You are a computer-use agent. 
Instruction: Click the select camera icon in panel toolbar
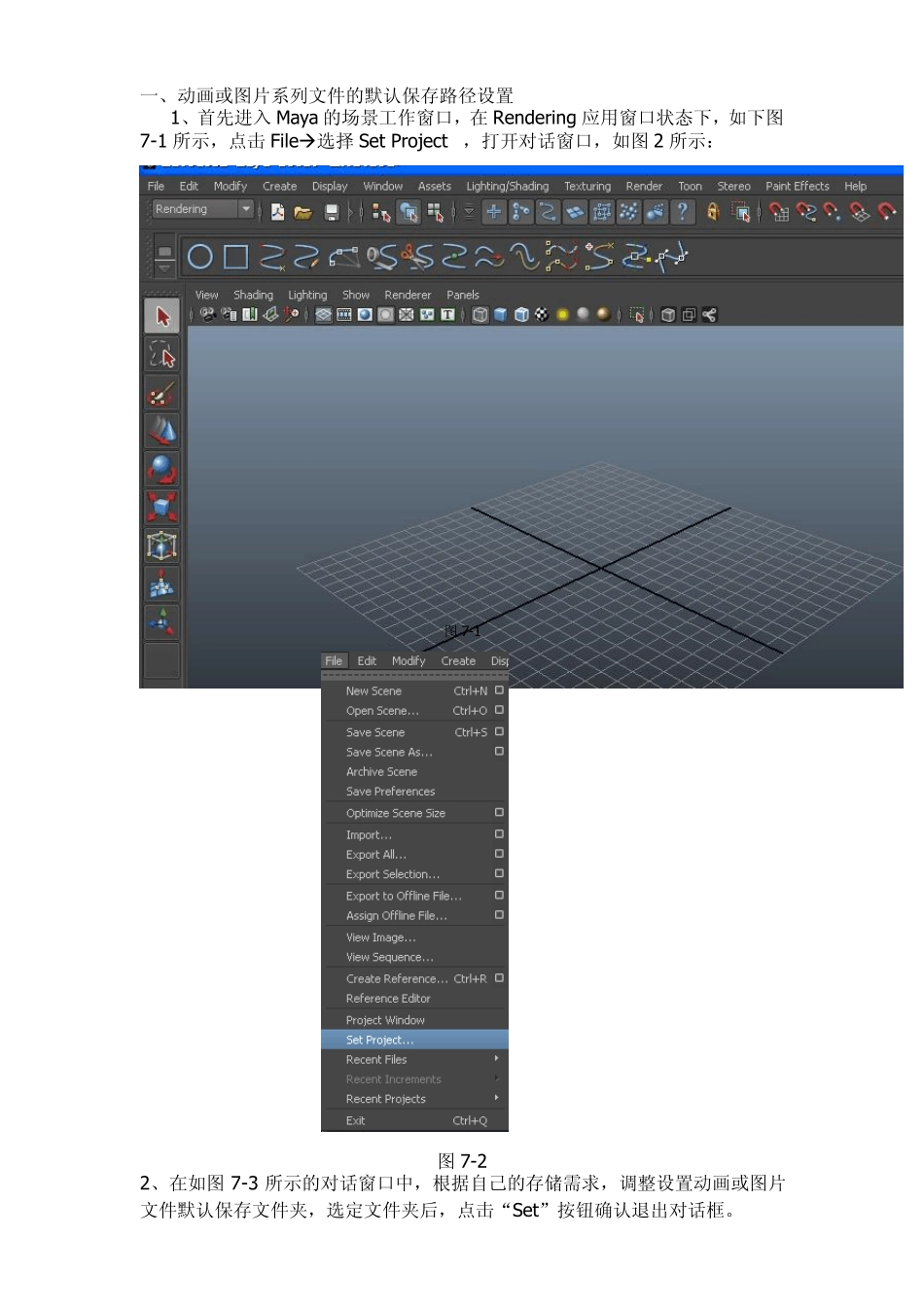207,314
